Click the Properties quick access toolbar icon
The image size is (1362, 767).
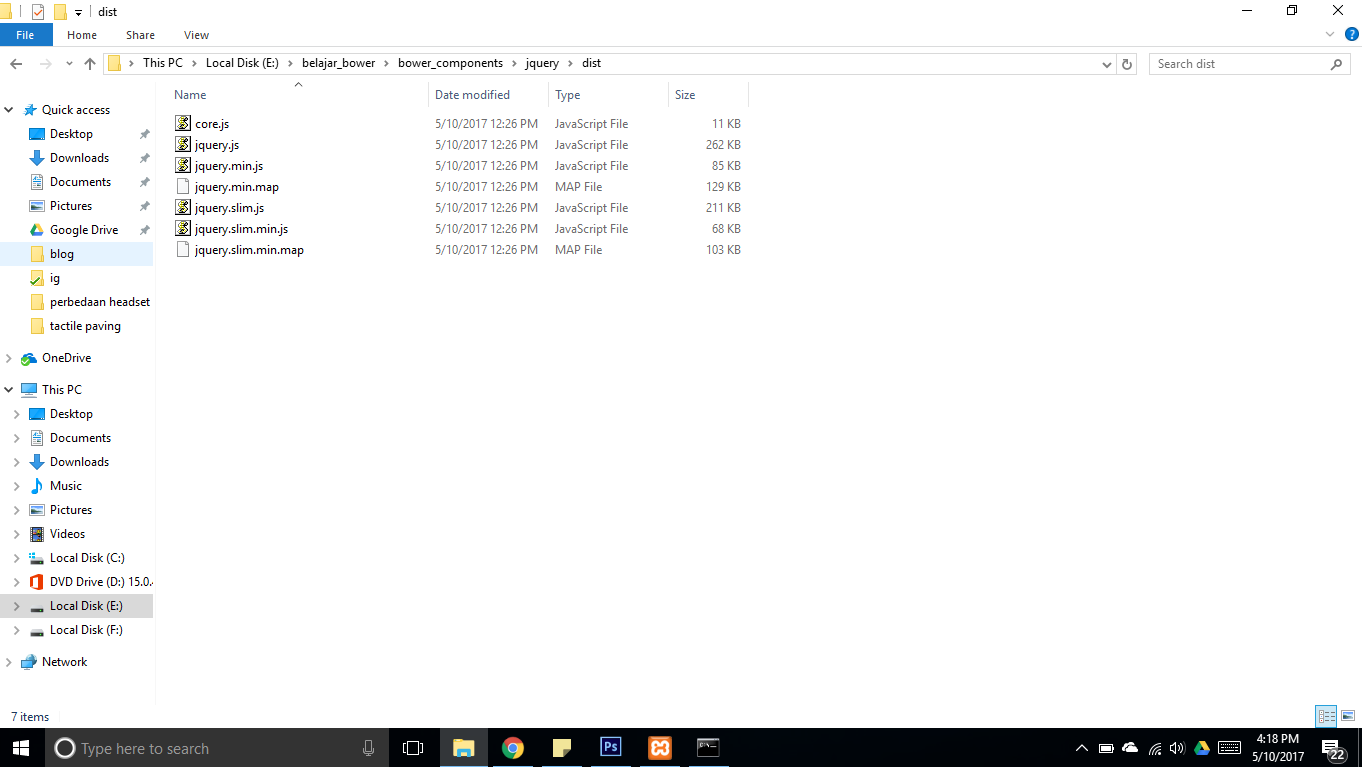click(38, 12)
